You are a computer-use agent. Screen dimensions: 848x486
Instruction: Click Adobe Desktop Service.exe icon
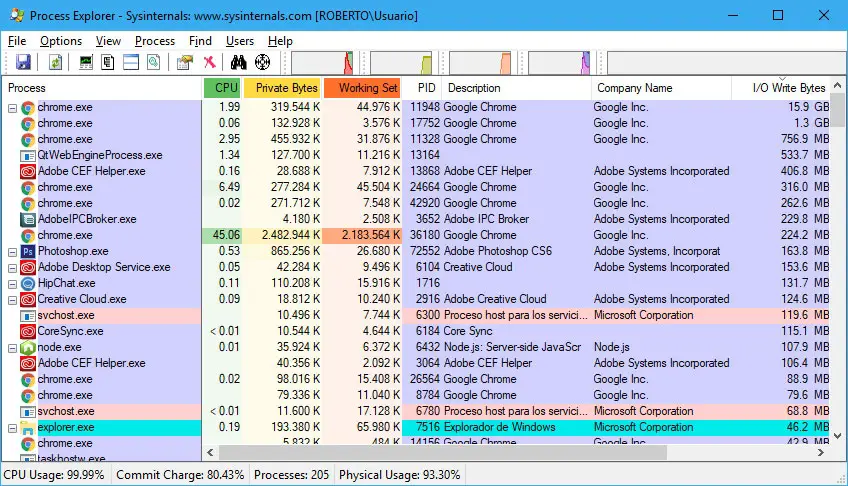(28, 268)
